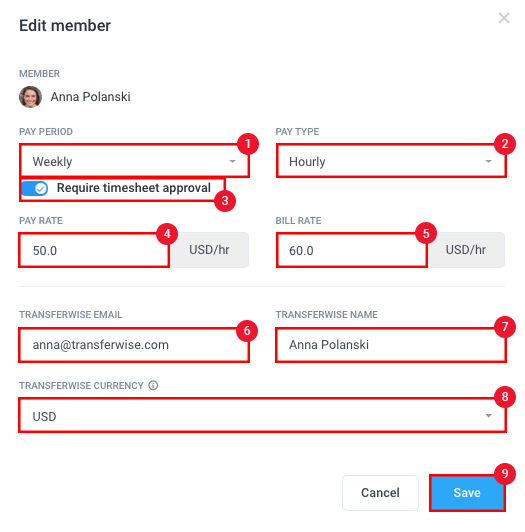
Task: Cancel editing the member
Action: [x=380, y=493]
